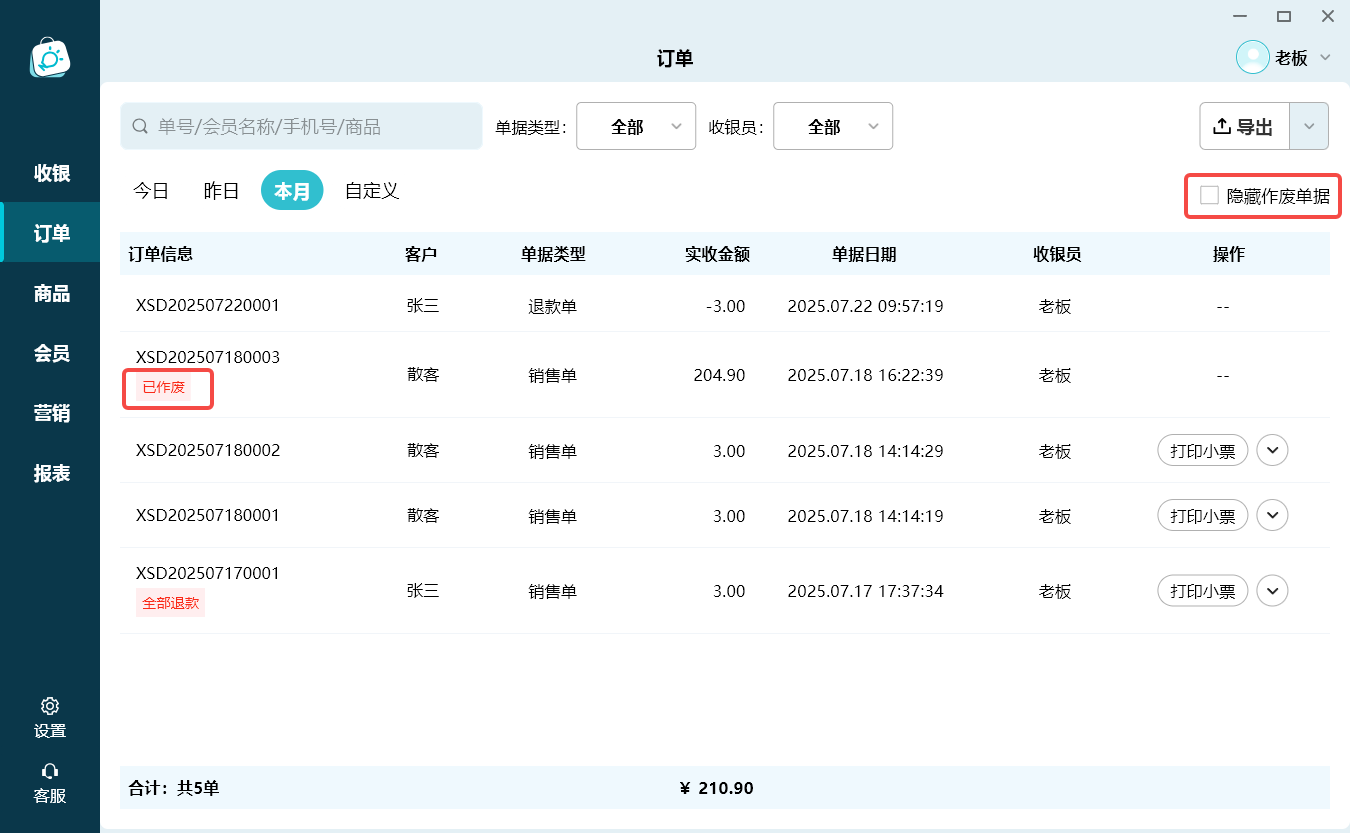Click the export upload icon
The height and width of the screenshot is (833, 1350).
point(1221,126)
